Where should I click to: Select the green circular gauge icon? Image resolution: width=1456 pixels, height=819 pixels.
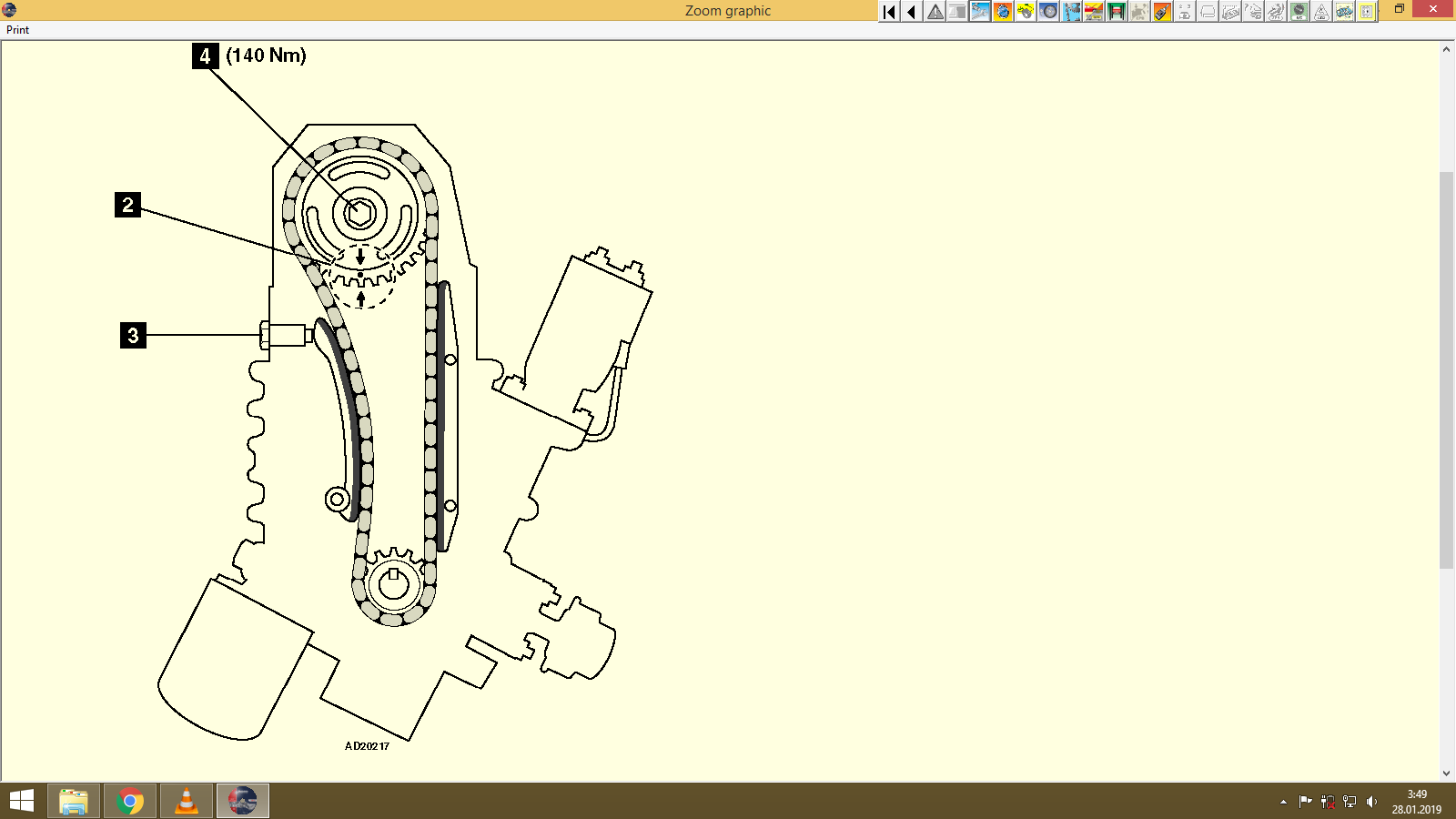click(x=1299, y=12)
